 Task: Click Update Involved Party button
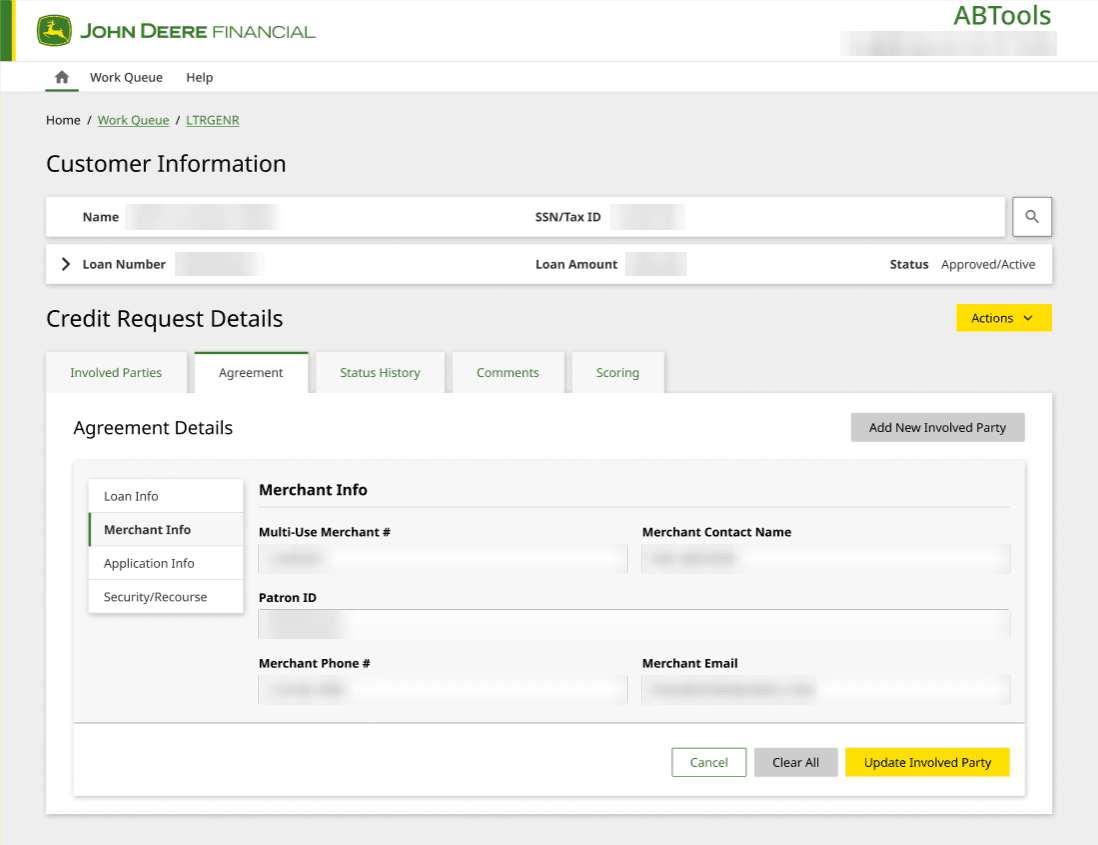pyautogui.click(x=927, y=762)
